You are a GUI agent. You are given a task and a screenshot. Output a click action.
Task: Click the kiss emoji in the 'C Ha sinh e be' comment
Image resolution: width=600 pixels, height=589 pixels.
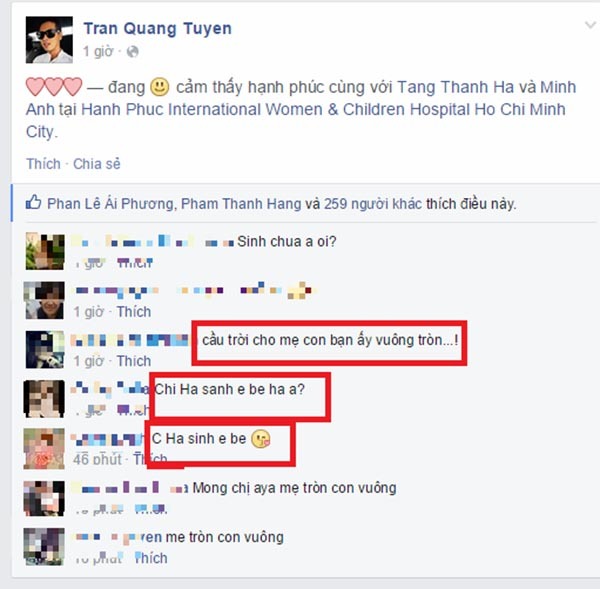(261, 439)
